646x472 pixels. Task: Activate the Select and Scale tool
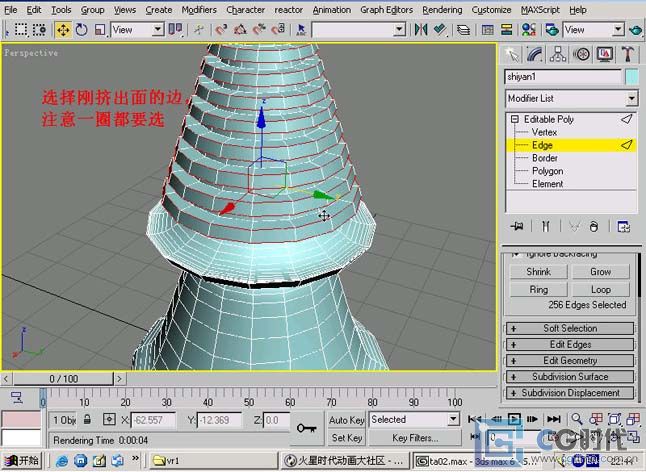coord(100,30)
